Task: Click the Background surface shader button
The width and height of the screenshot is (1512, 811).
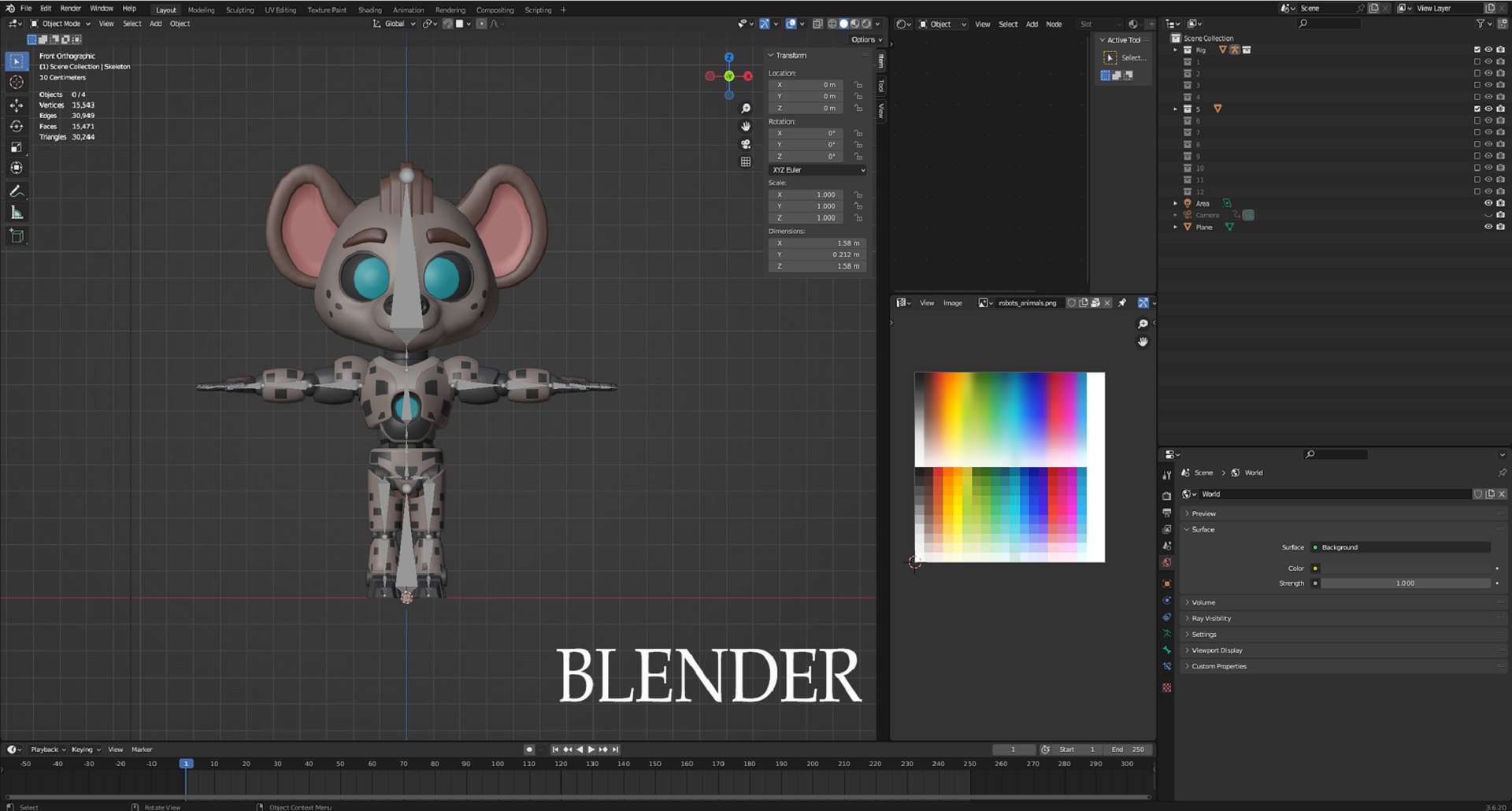Action: (1400, 547)
